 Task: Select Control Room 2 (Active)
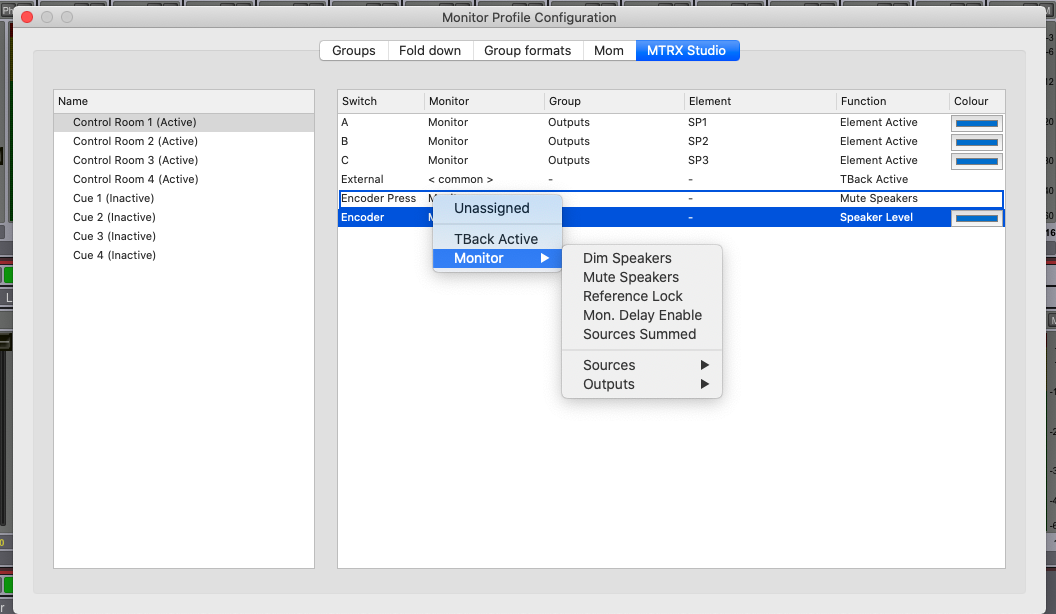(184, 141)
